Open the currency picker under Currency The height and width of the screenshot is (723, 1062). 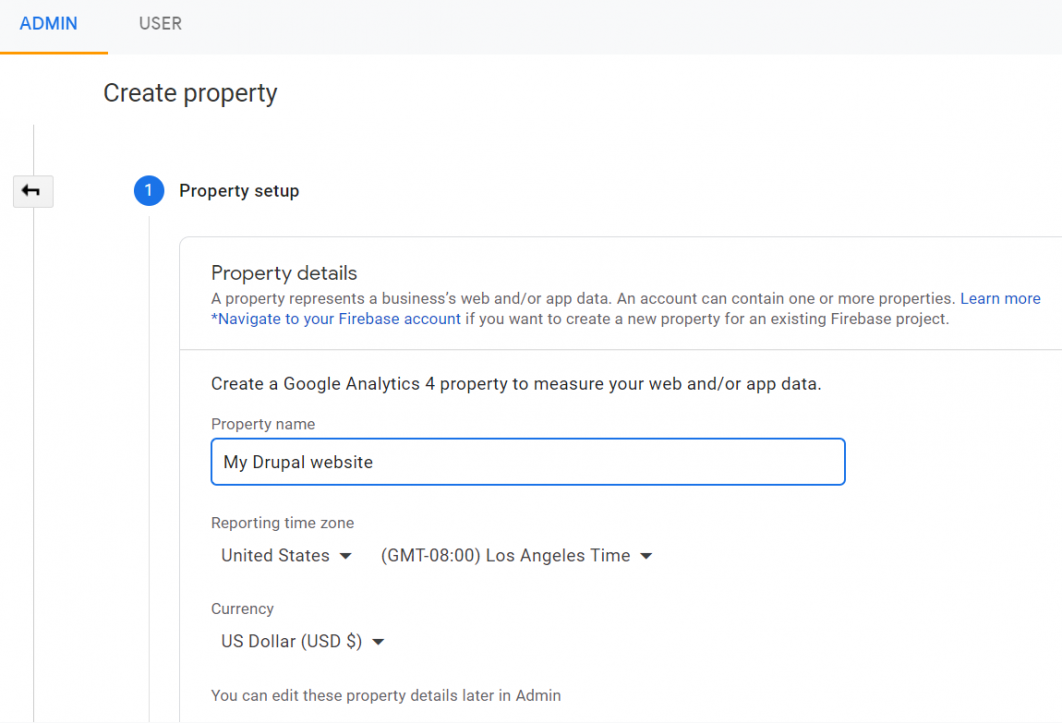[x=301, y=641]
